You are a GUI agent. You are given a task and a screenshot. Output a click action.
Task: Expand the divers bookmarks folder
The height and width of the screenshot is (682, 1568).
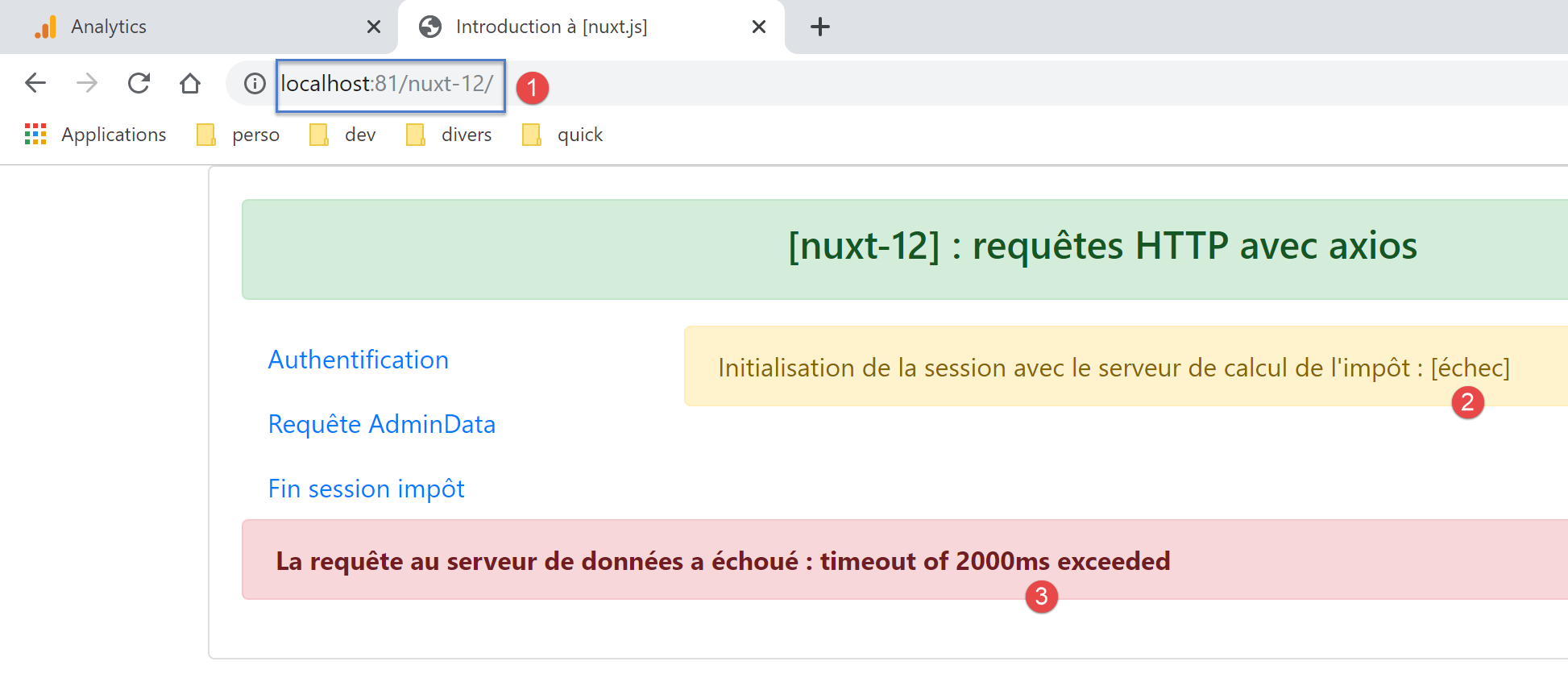pos(450,135)
